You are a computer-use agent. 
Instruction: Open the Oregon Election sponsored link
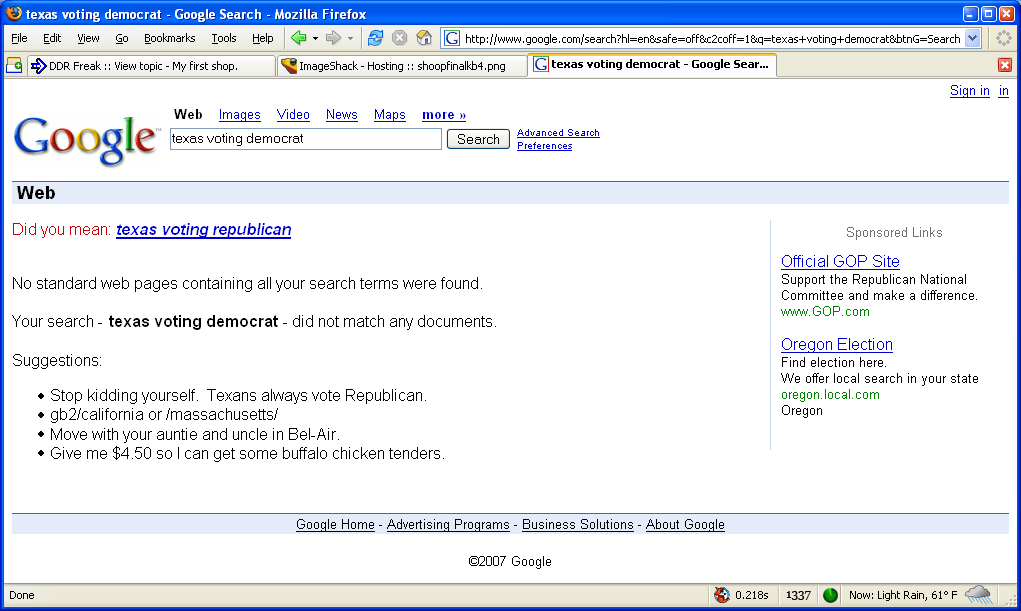coord(837,344)
